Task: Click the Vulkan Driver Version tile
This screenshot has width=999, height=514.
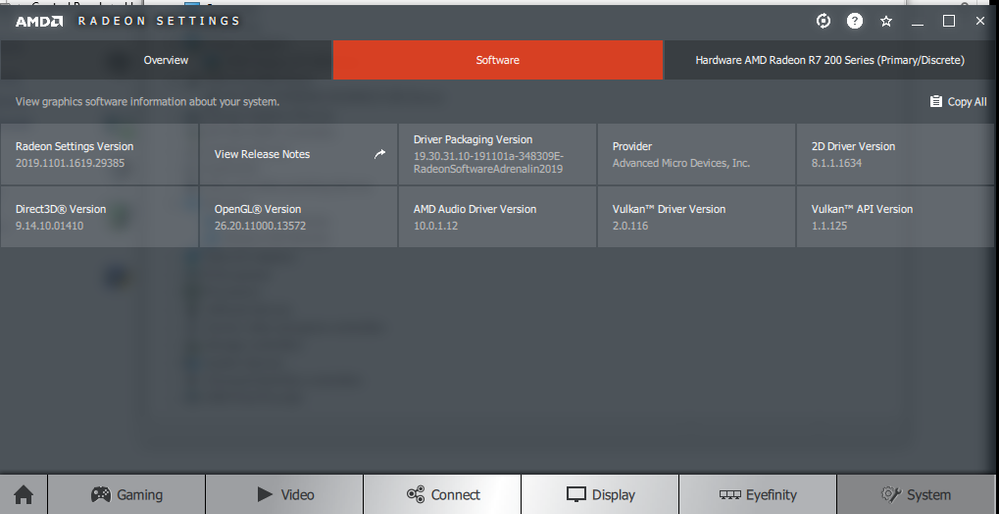Action: 696,217
